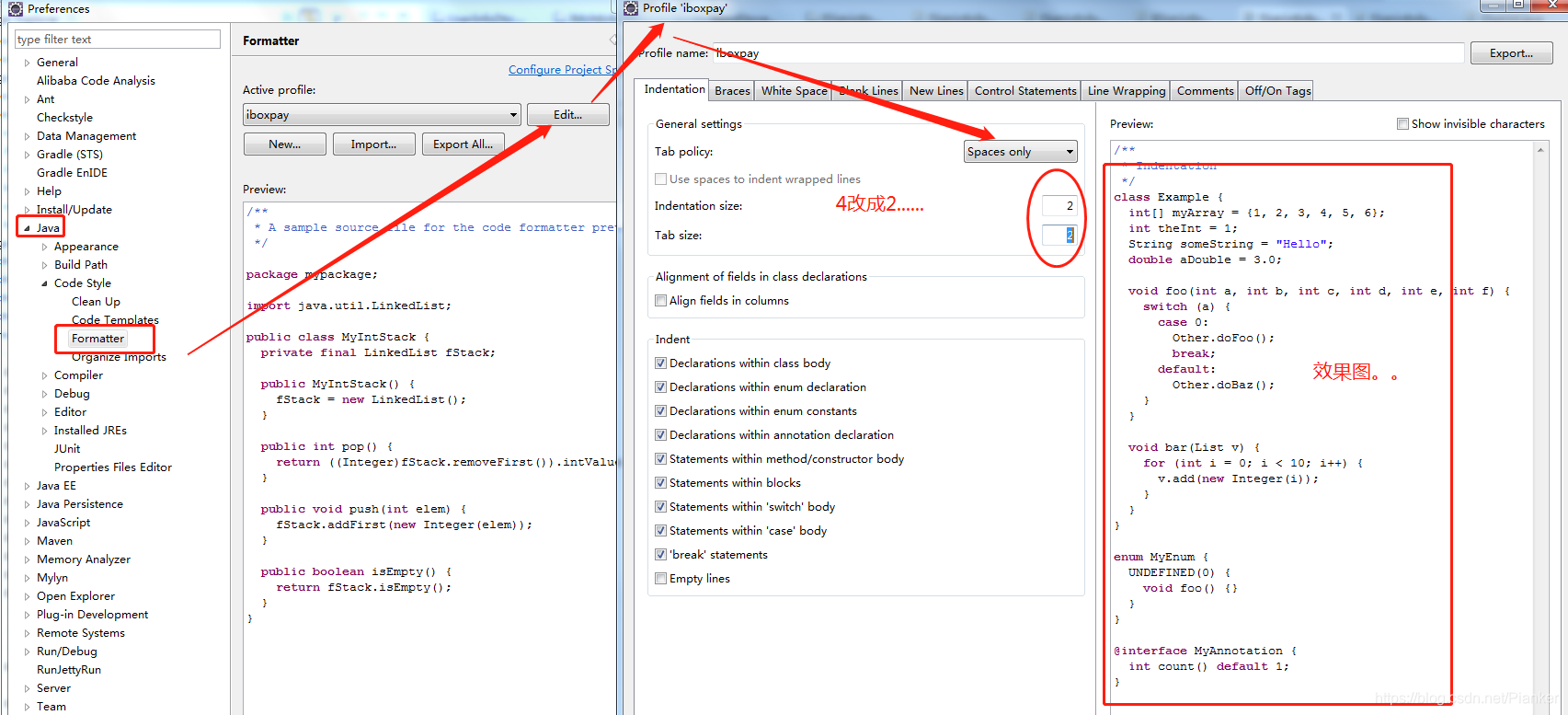
Task: Switch to the White Space tab
Action: (794, 91)
